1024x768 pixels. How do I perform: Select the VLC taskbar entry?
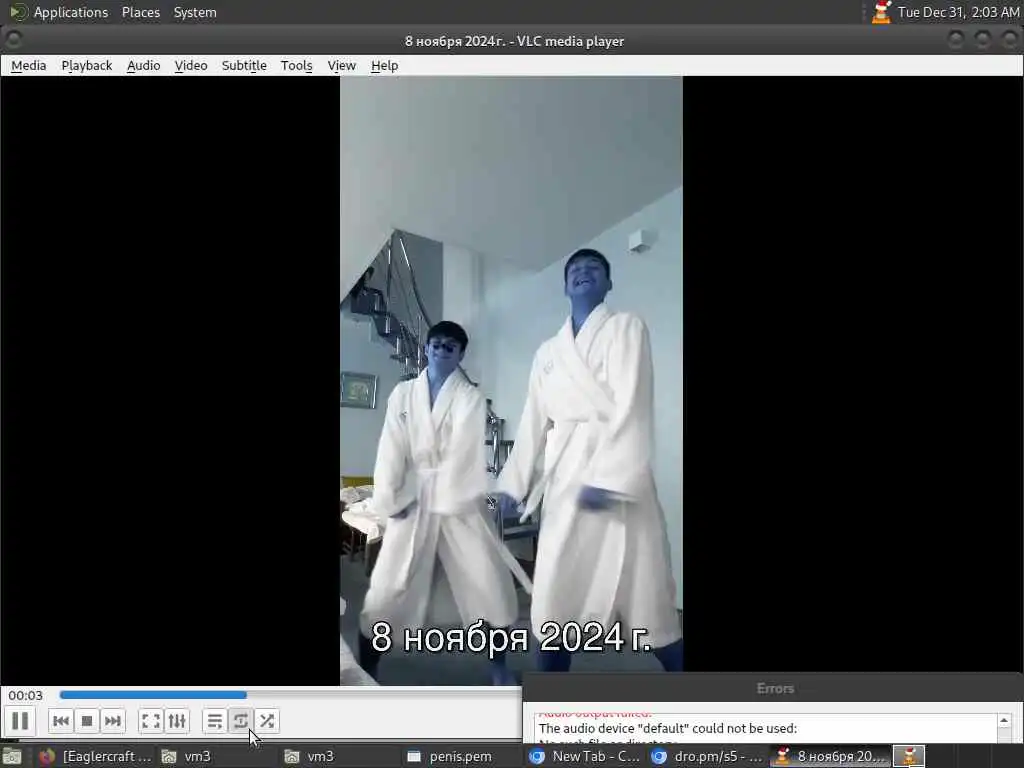click(x=830, y=756)
